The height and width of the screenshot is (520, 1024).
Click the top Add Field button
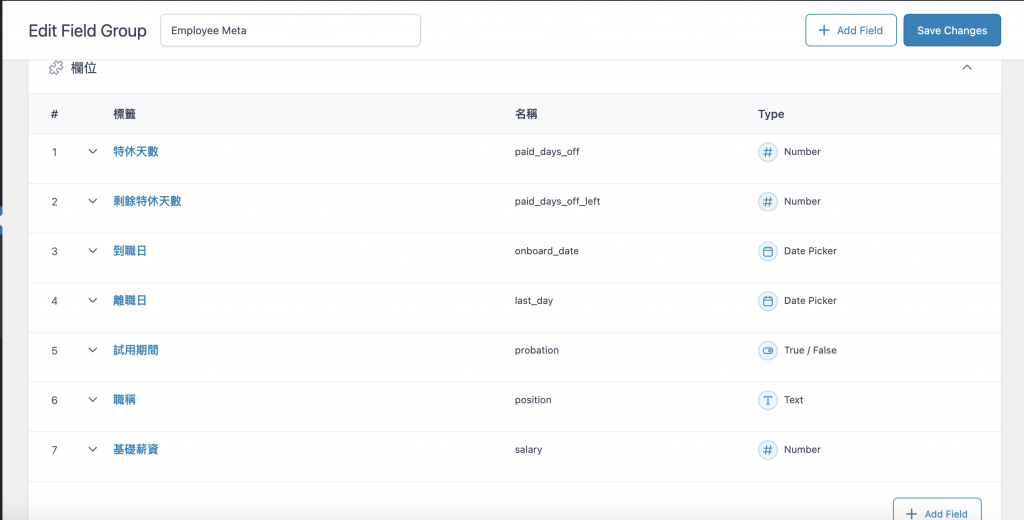pos(850,30)
